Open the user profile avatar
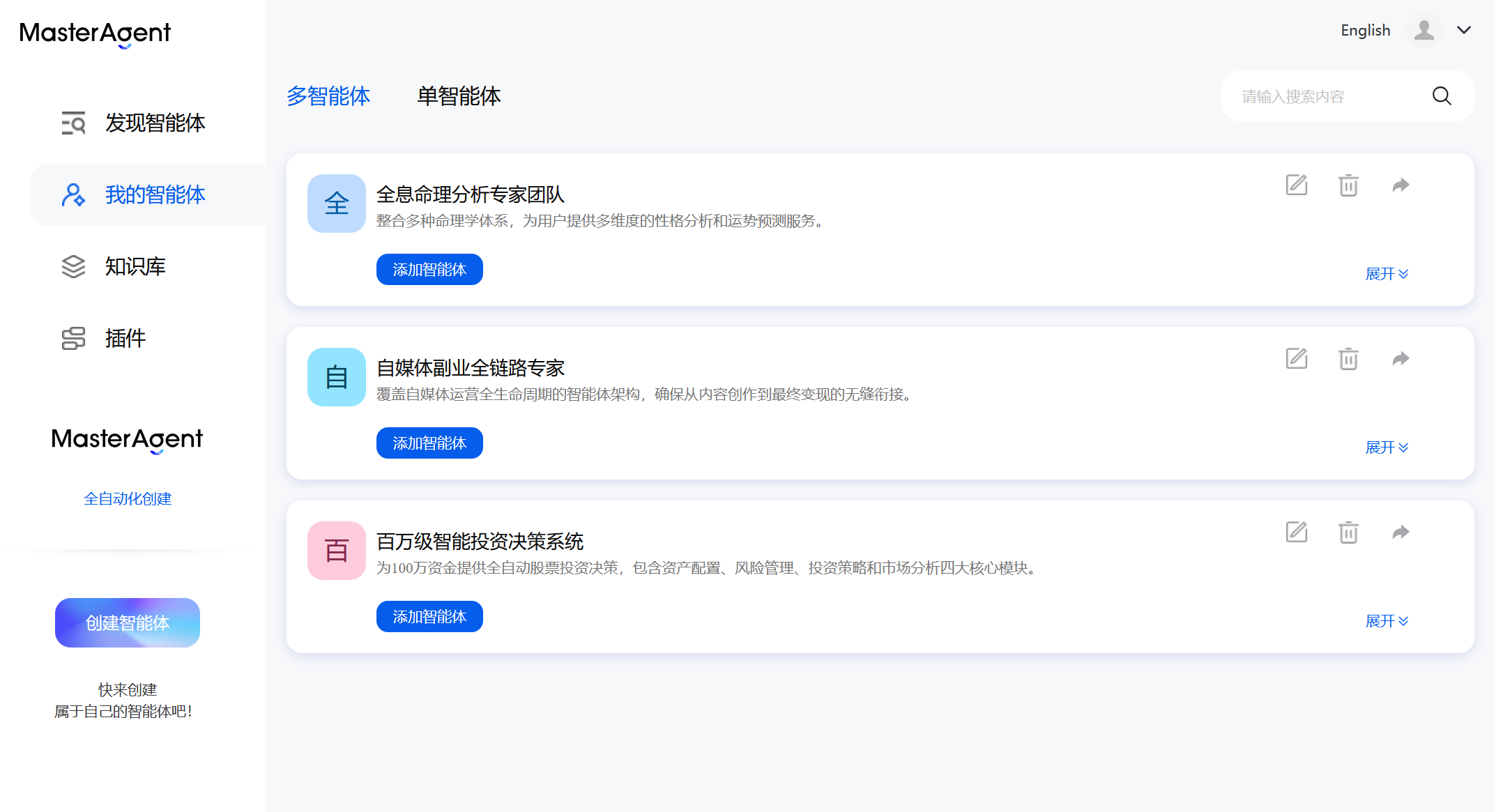Viewport: 1494px width, 812px height. [1424, 30]
